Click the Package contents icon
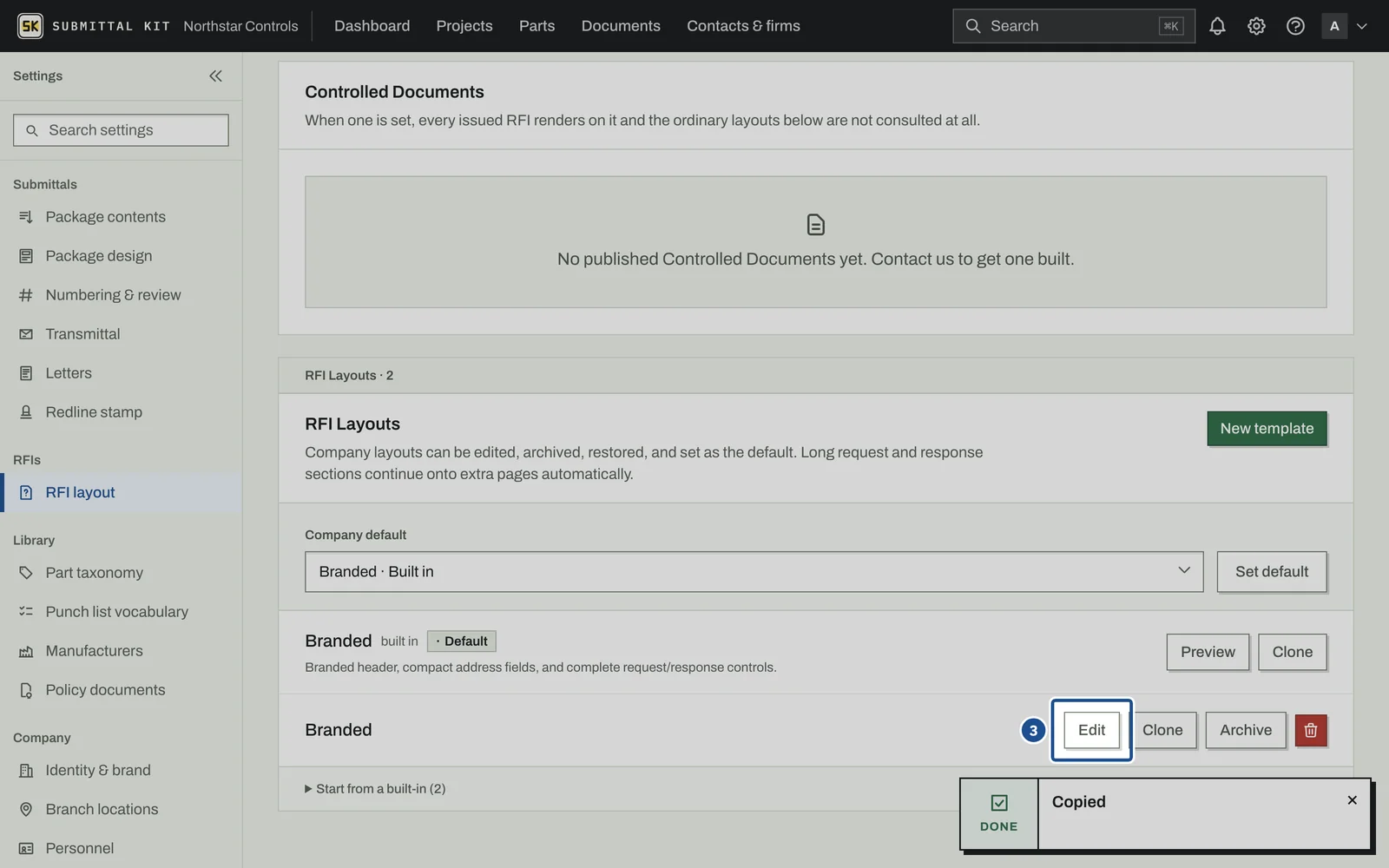This screenshot has width=1389, height=868. pyautogui.click(x=26, y=217)
